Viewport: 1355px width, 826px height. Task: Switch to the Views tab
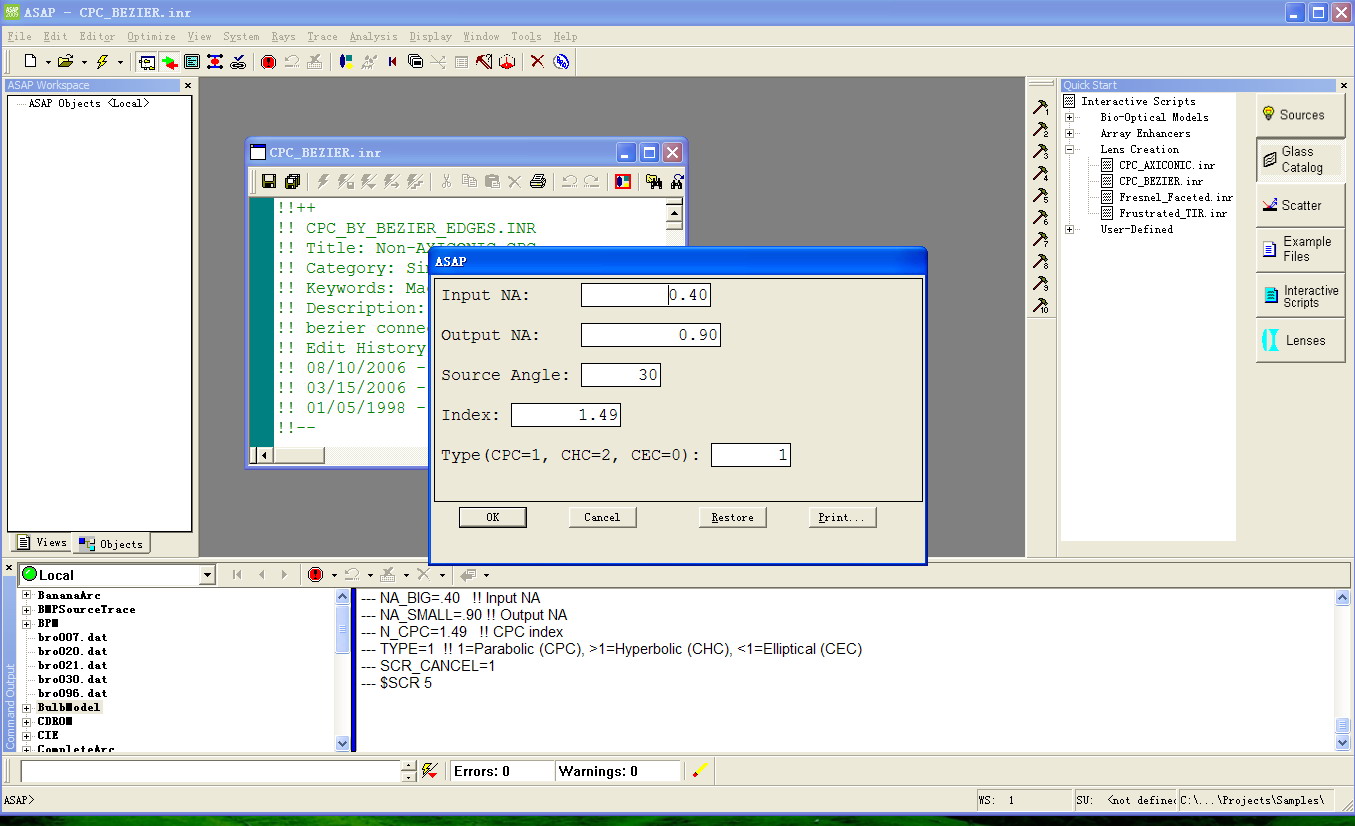click(x=42, y=543)
